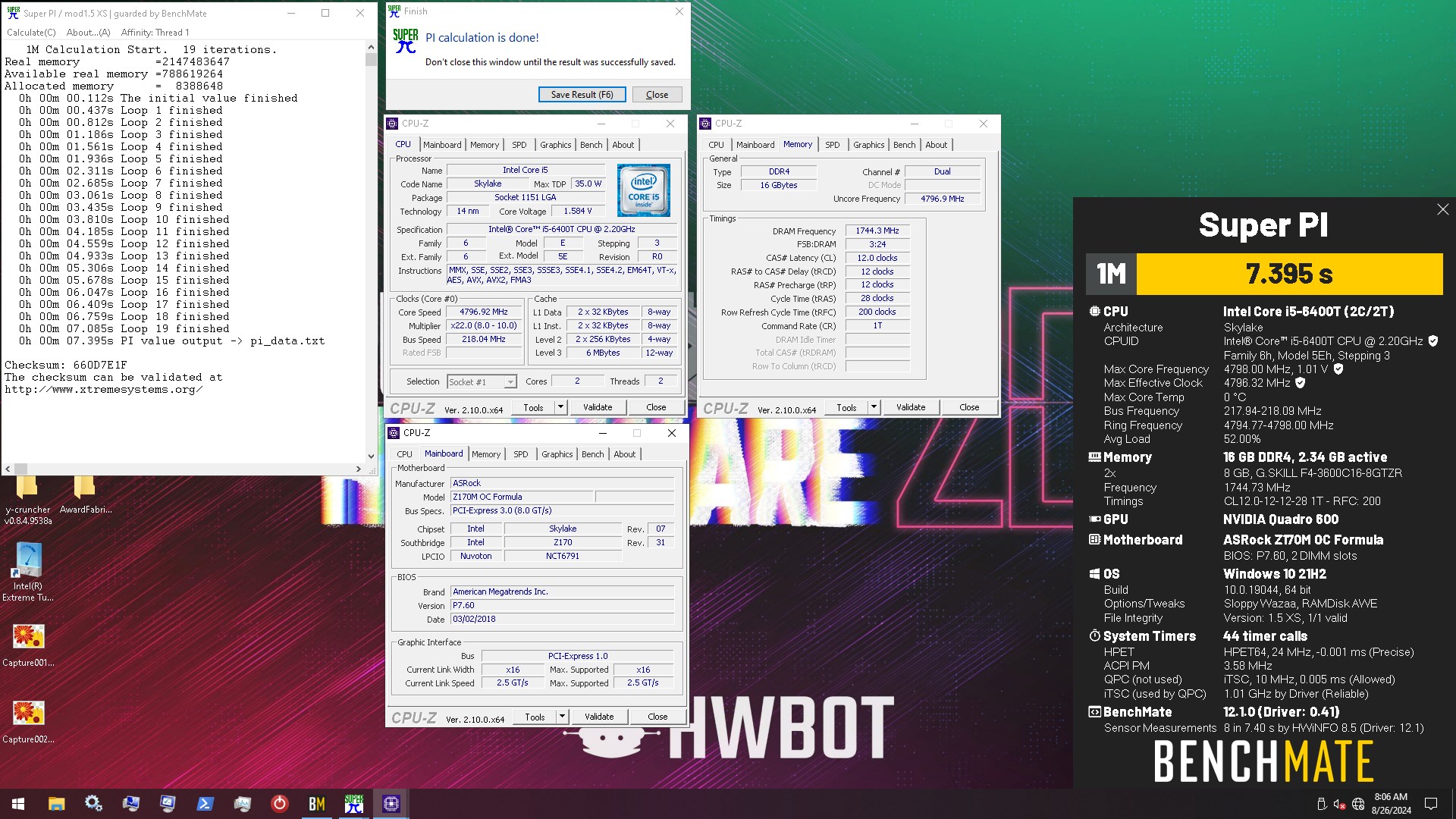The width and height of the screenshot is (1456, 819).
Task: Click muted volume icon in system tray
Action: [1339, 805]
